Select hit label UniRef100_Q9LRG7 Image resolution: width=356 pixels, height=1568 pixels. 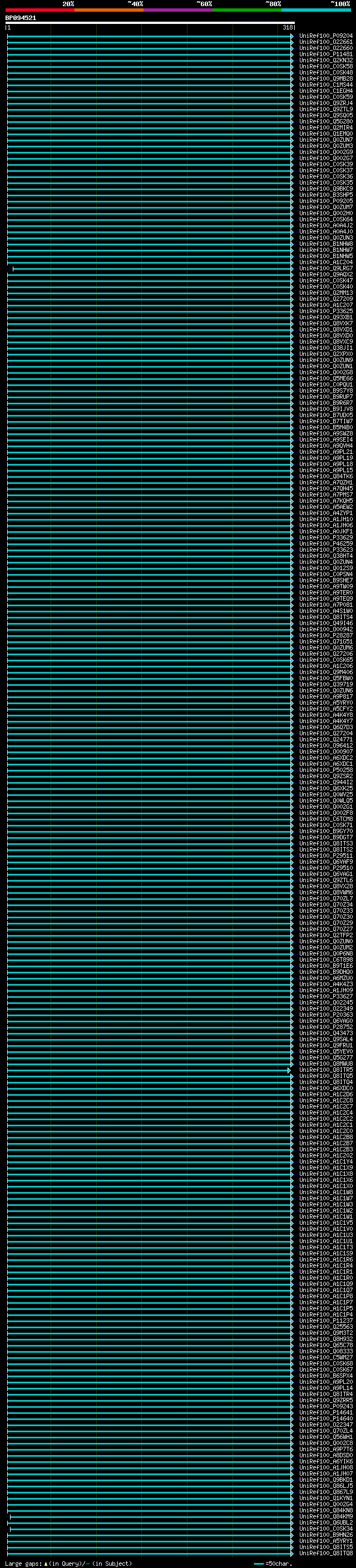pos(325,269)
